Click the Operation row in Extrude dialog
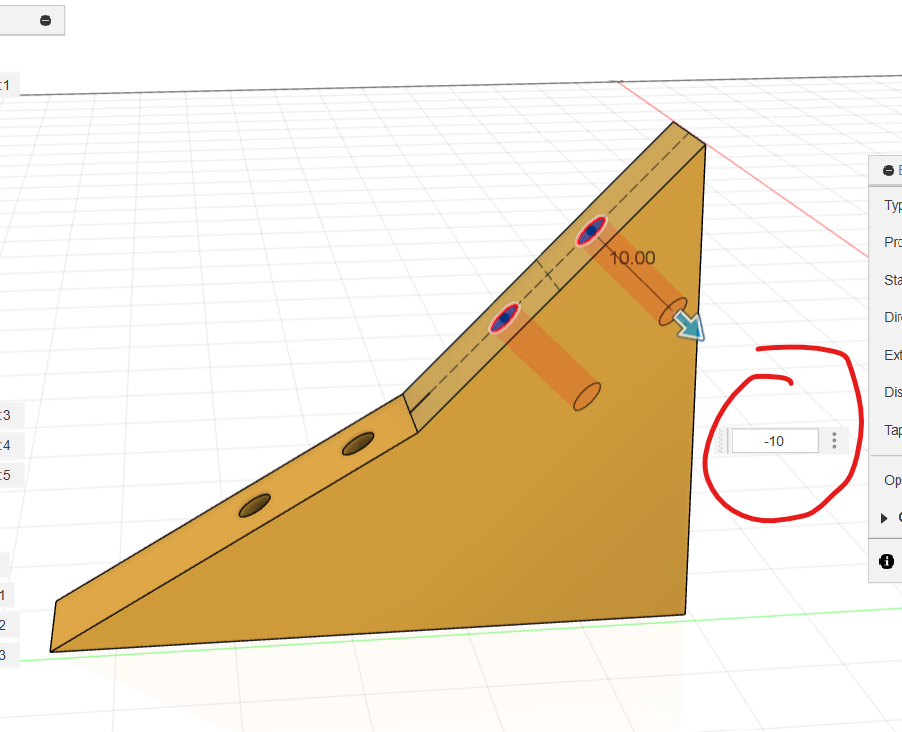Image resolution: width=902 pixels, height=732 pixels. (892, 480)
